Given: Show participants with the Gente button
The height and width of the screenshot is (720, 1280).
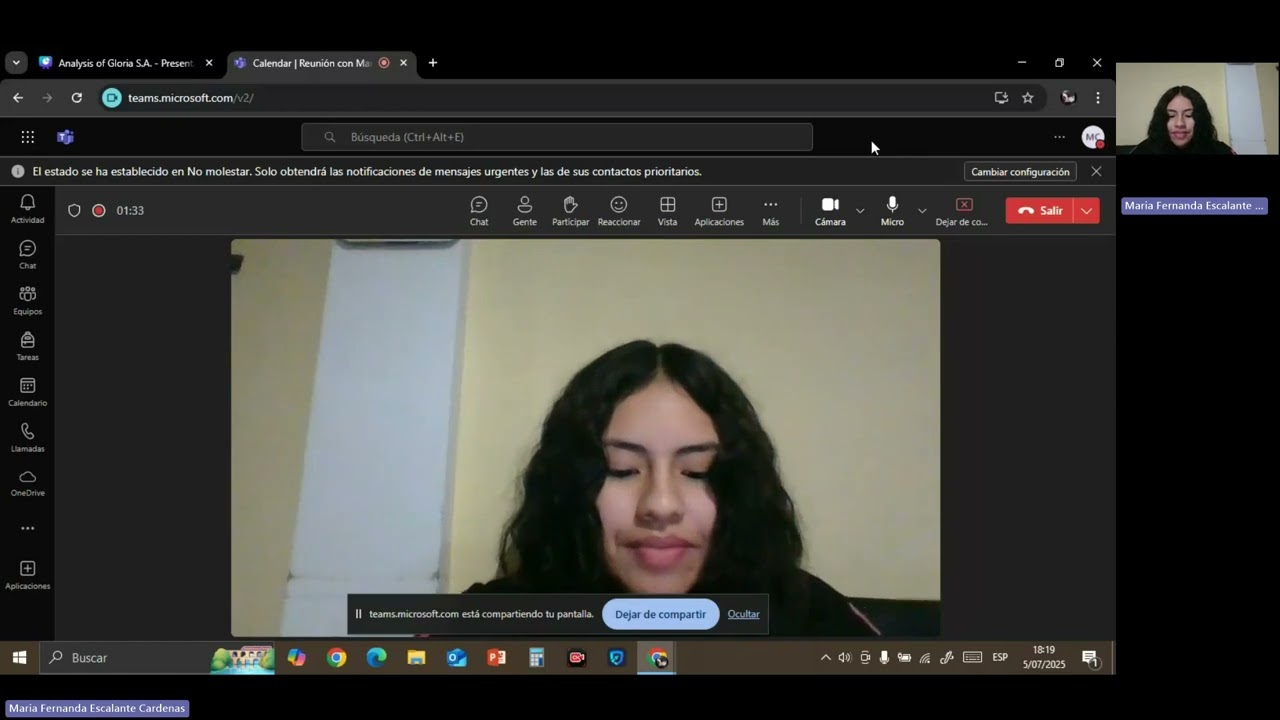Looking at the screenshot, I should coord(524,211).
